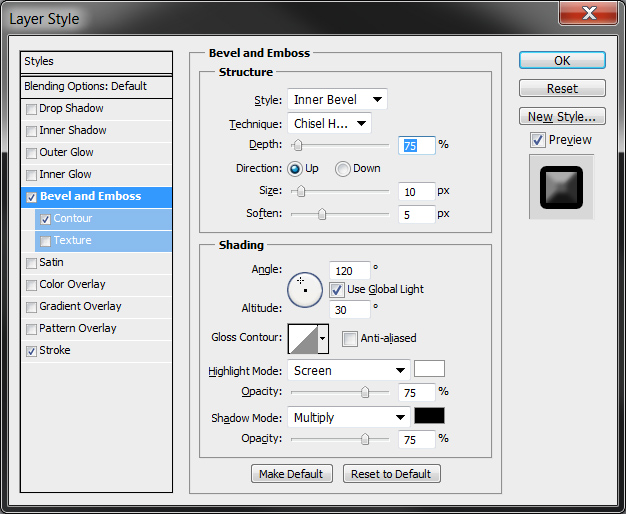Open Highlight Mode dropdown set to Screen

348,370
